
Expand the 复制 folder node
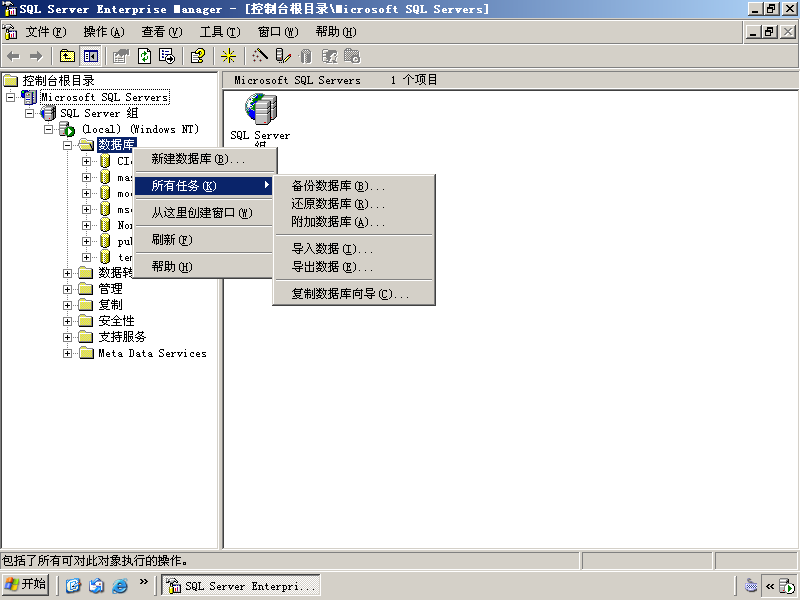pyautogui.click(x=67, y=305)
